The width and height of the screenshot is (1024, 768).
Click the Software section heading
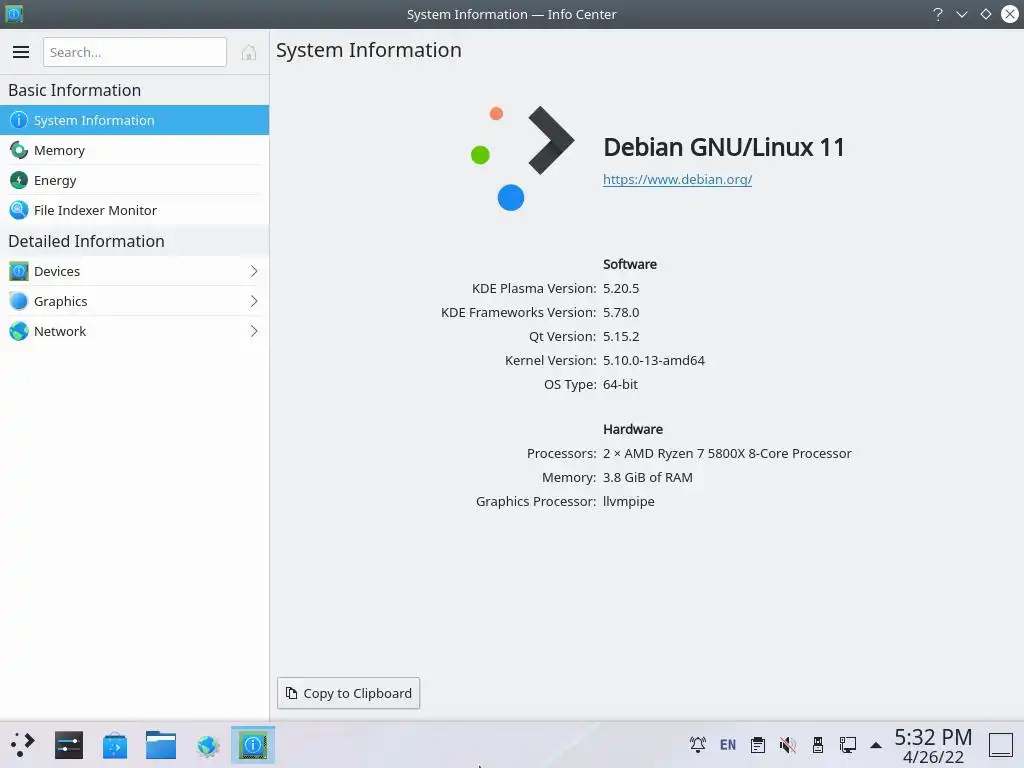(x=630, y=264)
